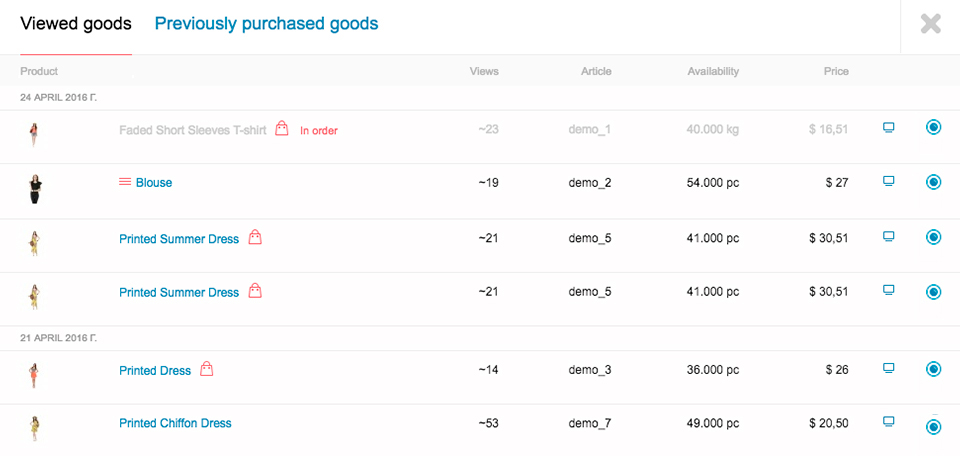
Task: Click the monitor icon in the Printed Dress row
Action: (888, 368)
